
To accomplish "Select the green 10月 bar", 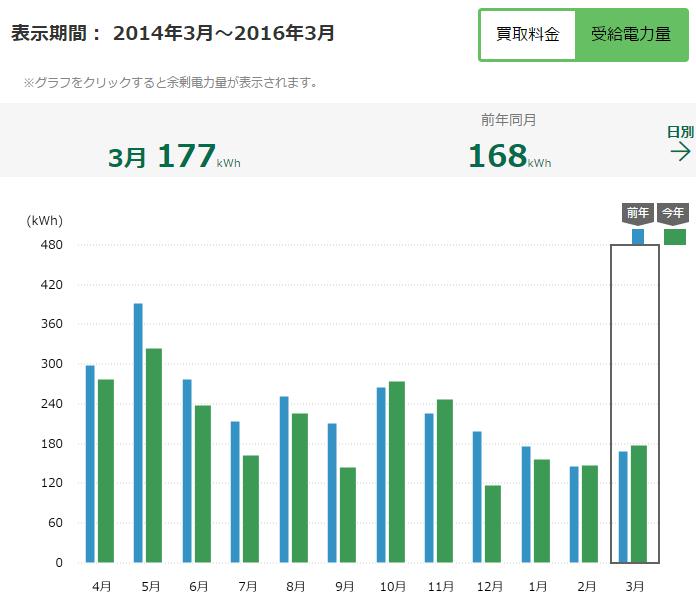I will tap(396, 471).
